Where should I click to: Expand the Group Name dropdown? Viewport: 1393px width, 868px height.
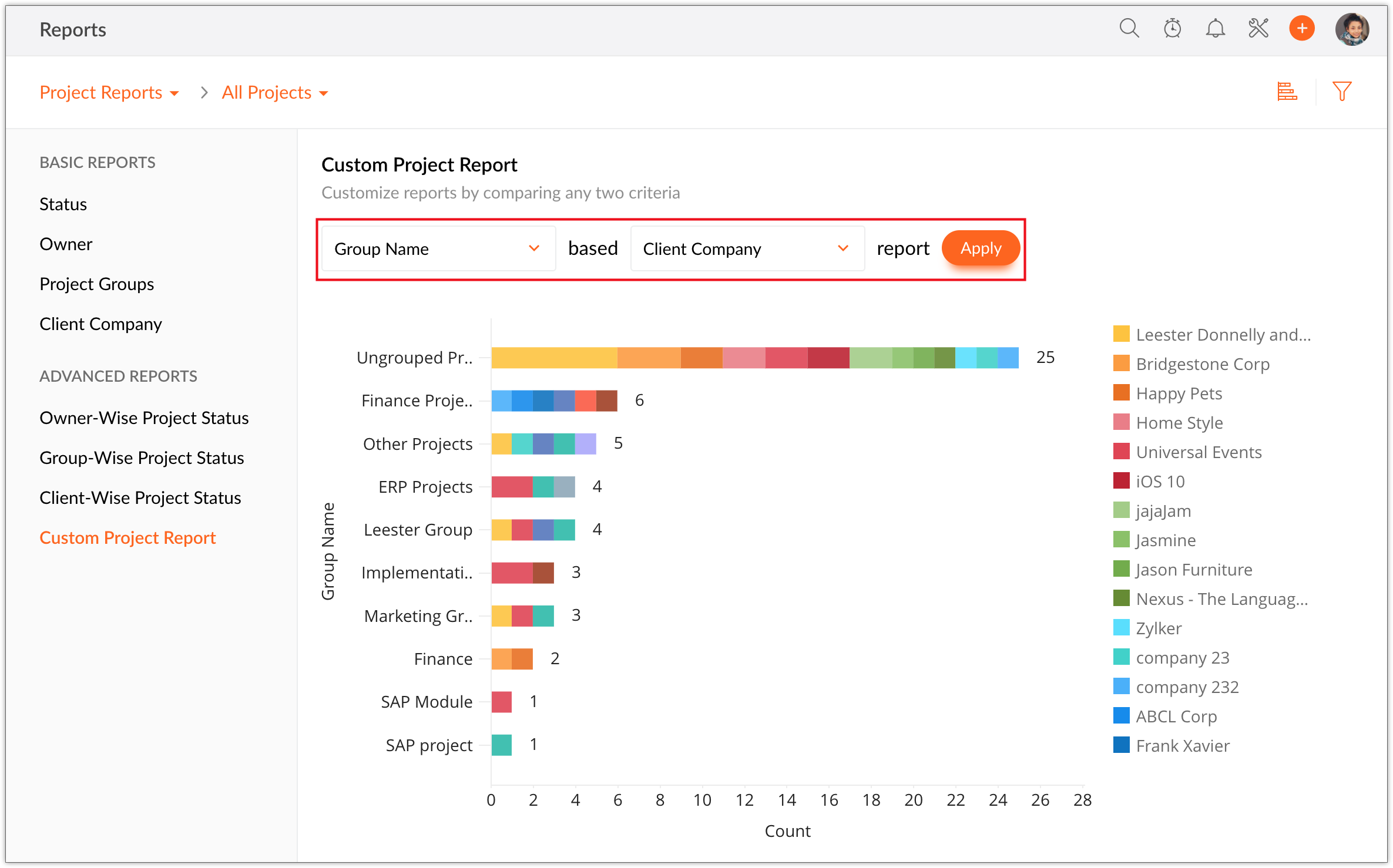pyautogui.click(x=438, y=248)
